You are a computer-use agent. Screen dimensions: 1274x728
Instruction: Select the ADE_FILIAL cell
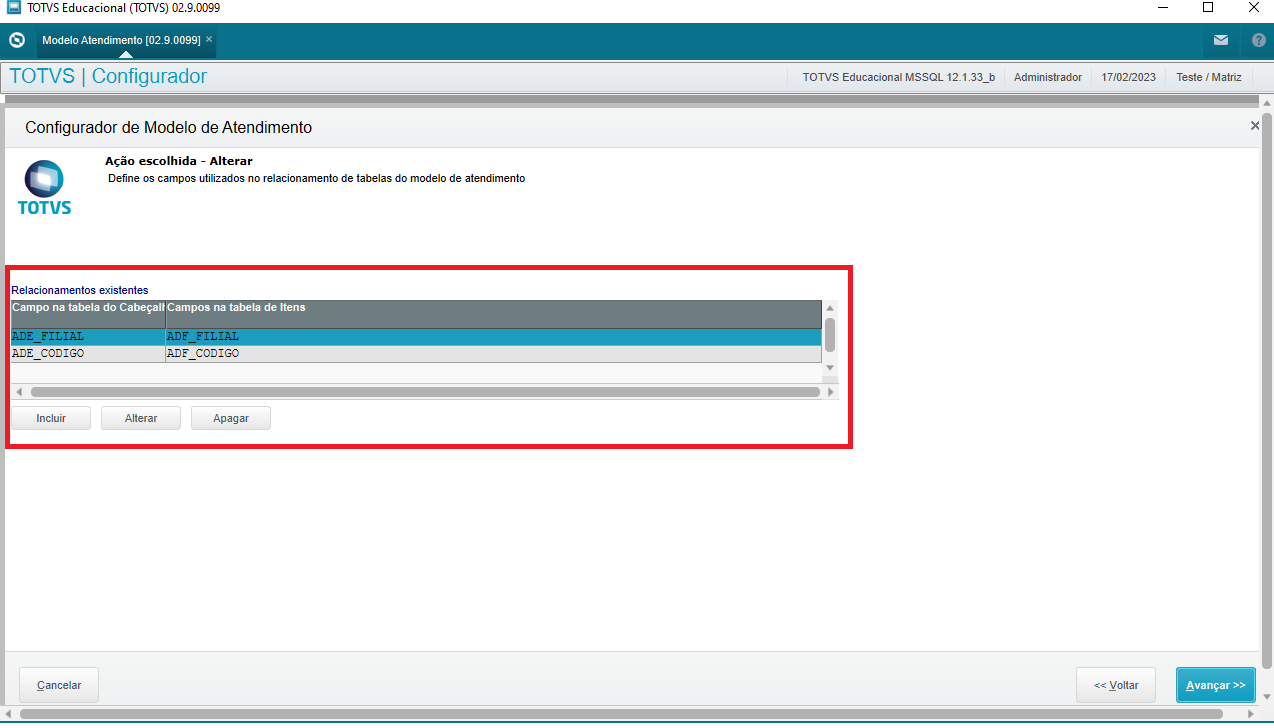[x=88, y=337]
